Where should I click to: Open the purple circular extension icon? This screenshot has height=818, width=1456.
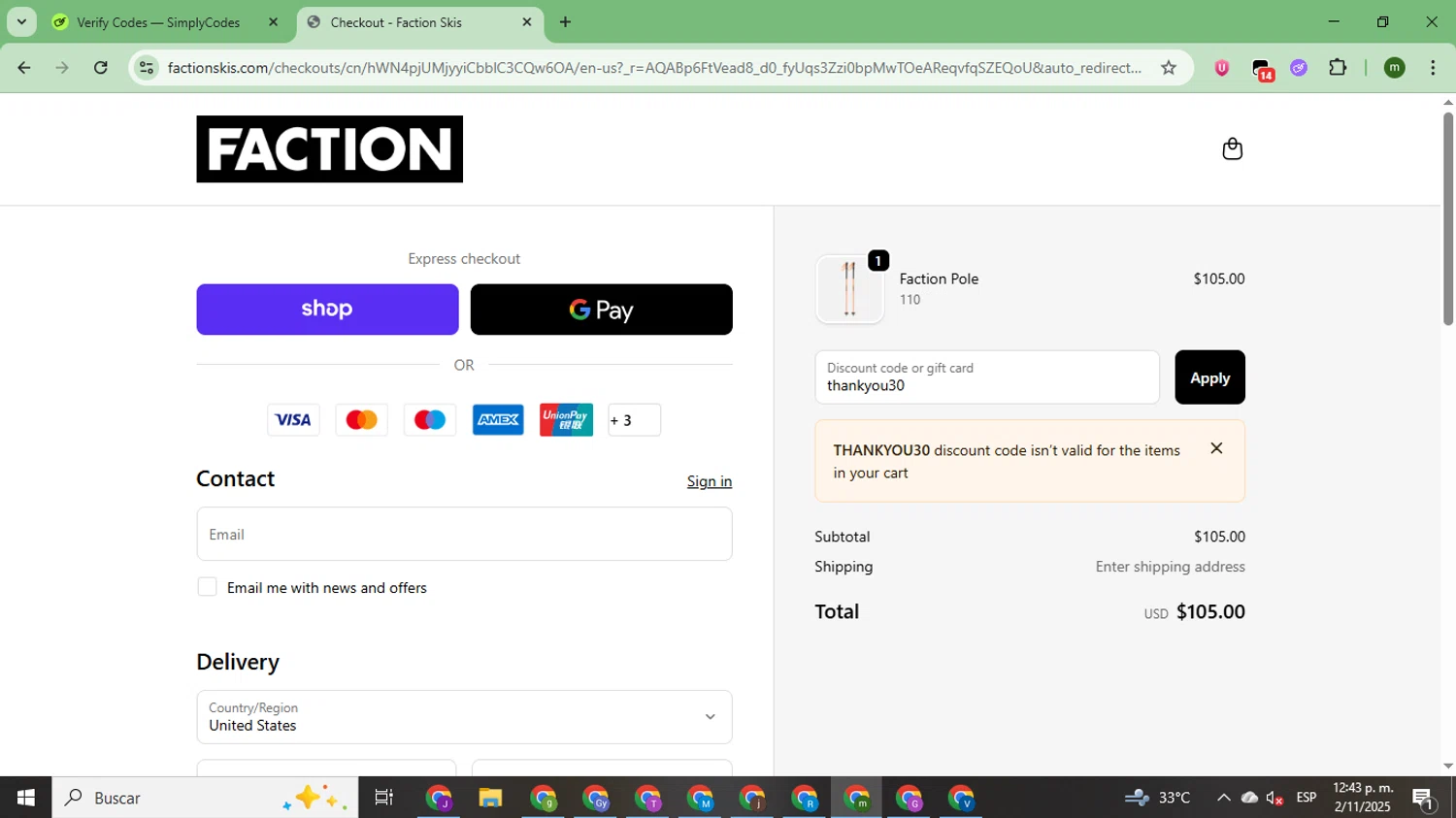1299,68
